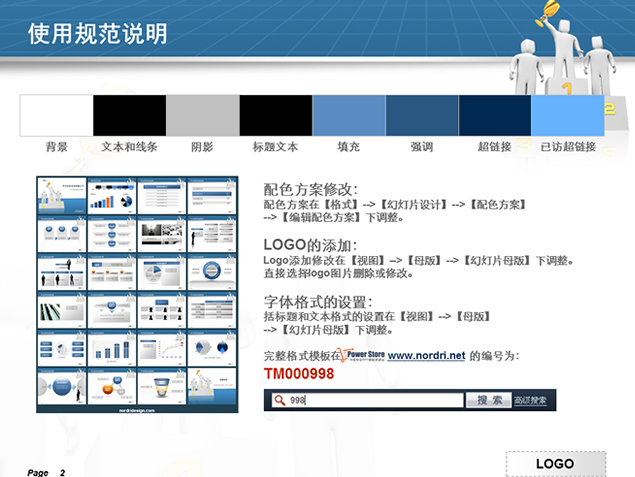635x477 pixels.
Task: Open the www.nordri.net hyperlink
Action: pyautogui.click(x=426, y=356)
